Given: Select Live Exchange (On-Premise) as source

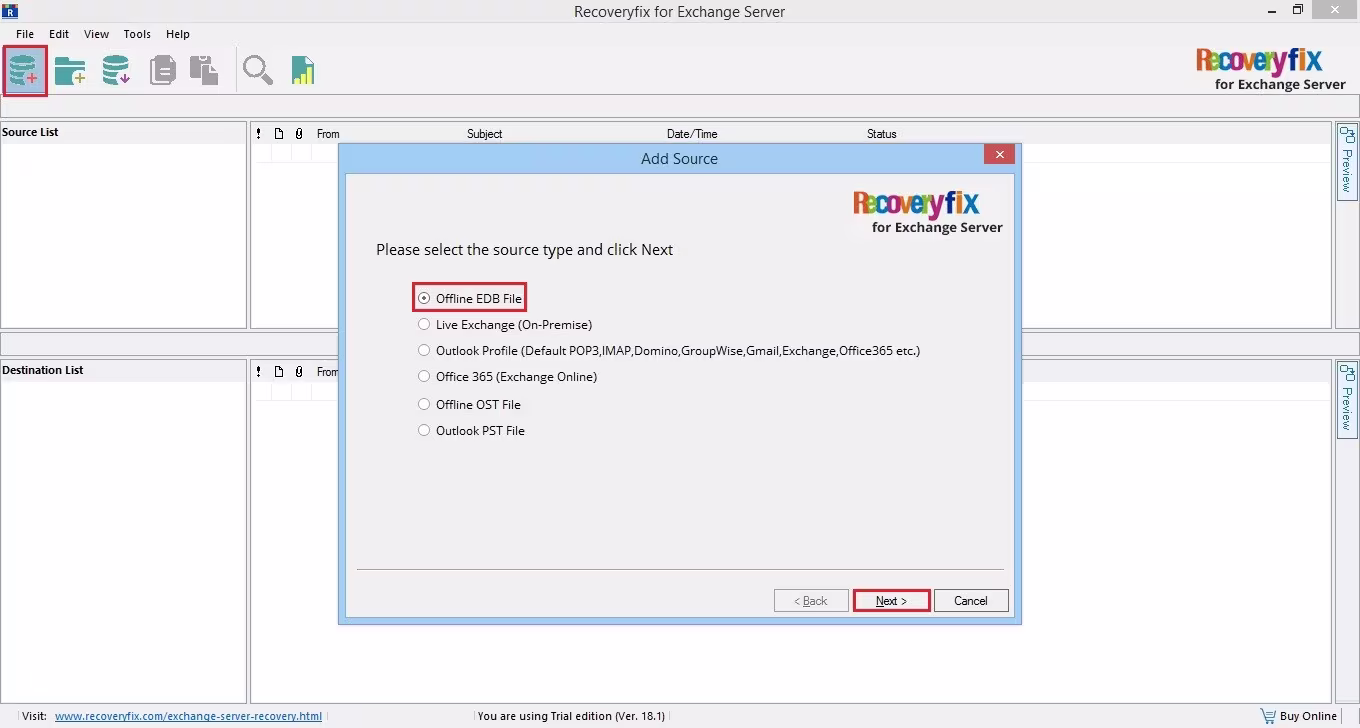Looking at the screenshot, I should tap(505, 324).
